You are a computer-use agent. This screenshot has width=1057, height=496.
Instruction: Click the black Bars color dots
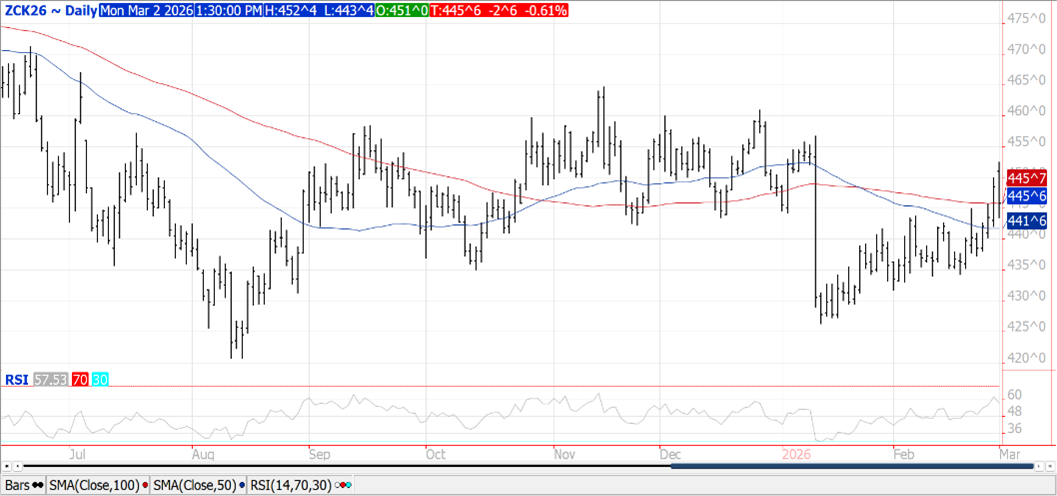tap(38, 486)
